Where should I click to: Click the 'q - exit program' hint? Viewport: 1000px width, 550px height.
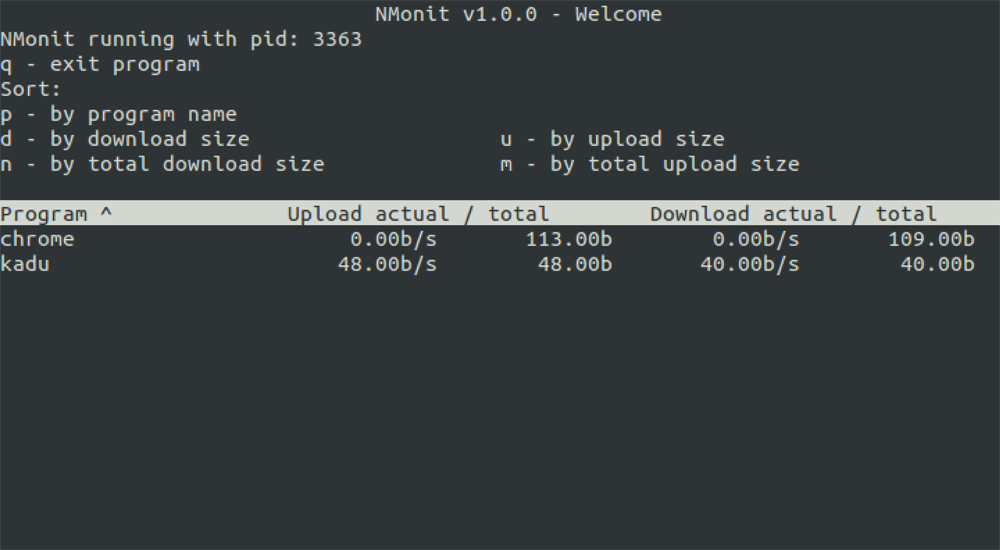pyautogui.click(x=100, y=64)
